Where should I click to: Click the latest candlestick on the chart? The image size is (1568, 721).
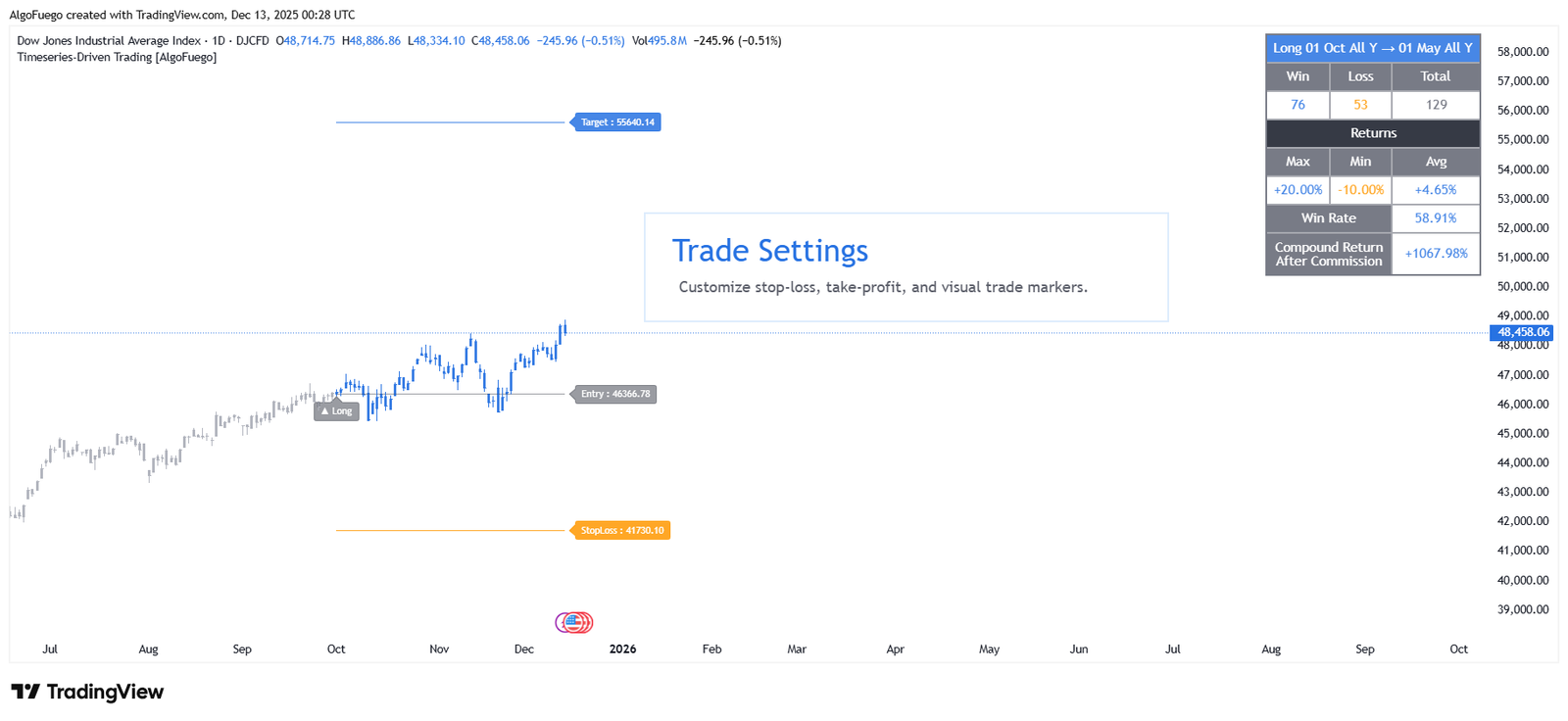point(564,329)
